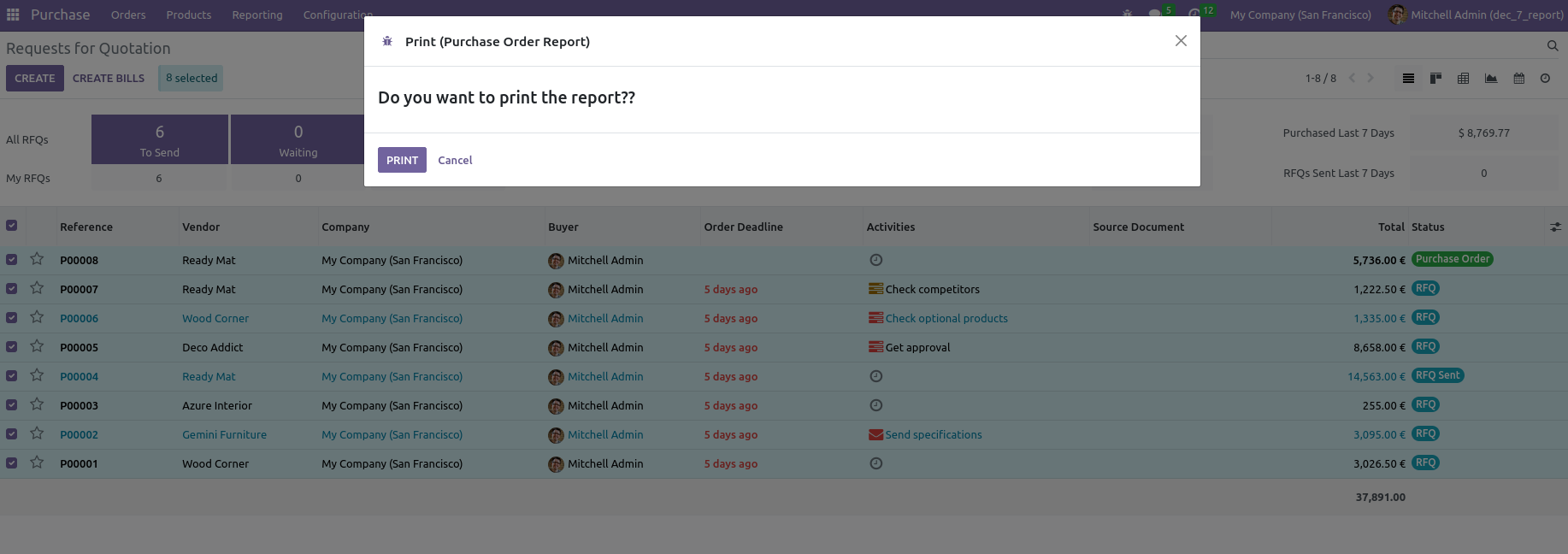Open optional columns settings toggle

[1555, 227]
